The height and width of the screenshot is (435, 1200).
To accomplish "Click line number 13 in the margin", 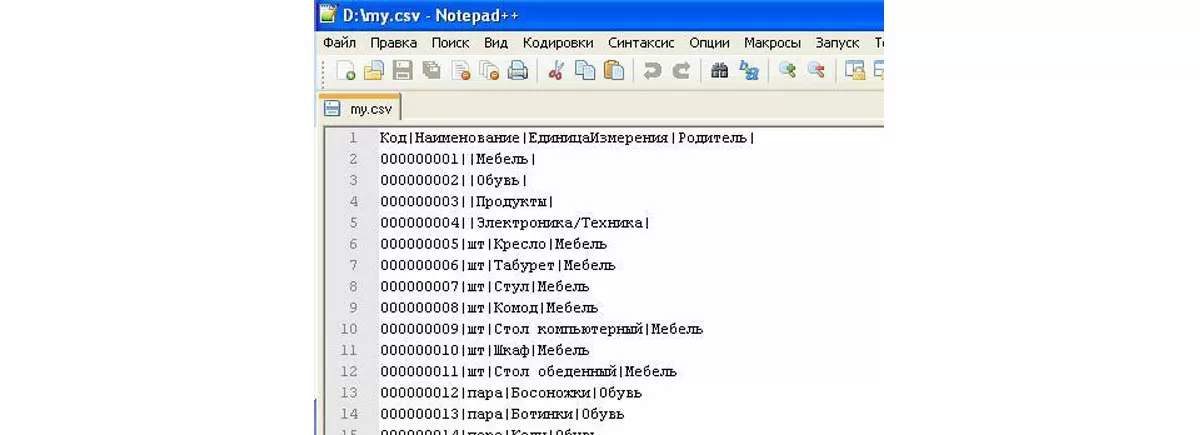I will (x=349, y=393).
